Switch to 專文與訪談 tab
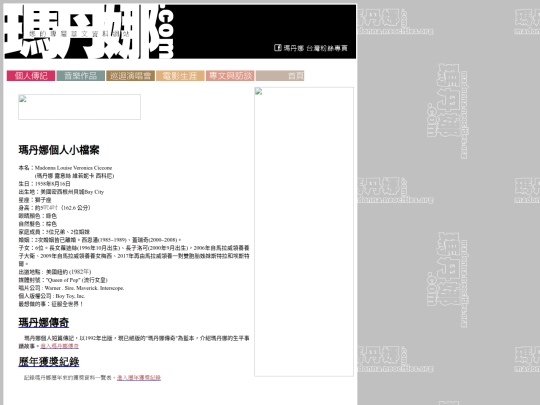The height and width of the screenshot is (405, 540). 230,76
